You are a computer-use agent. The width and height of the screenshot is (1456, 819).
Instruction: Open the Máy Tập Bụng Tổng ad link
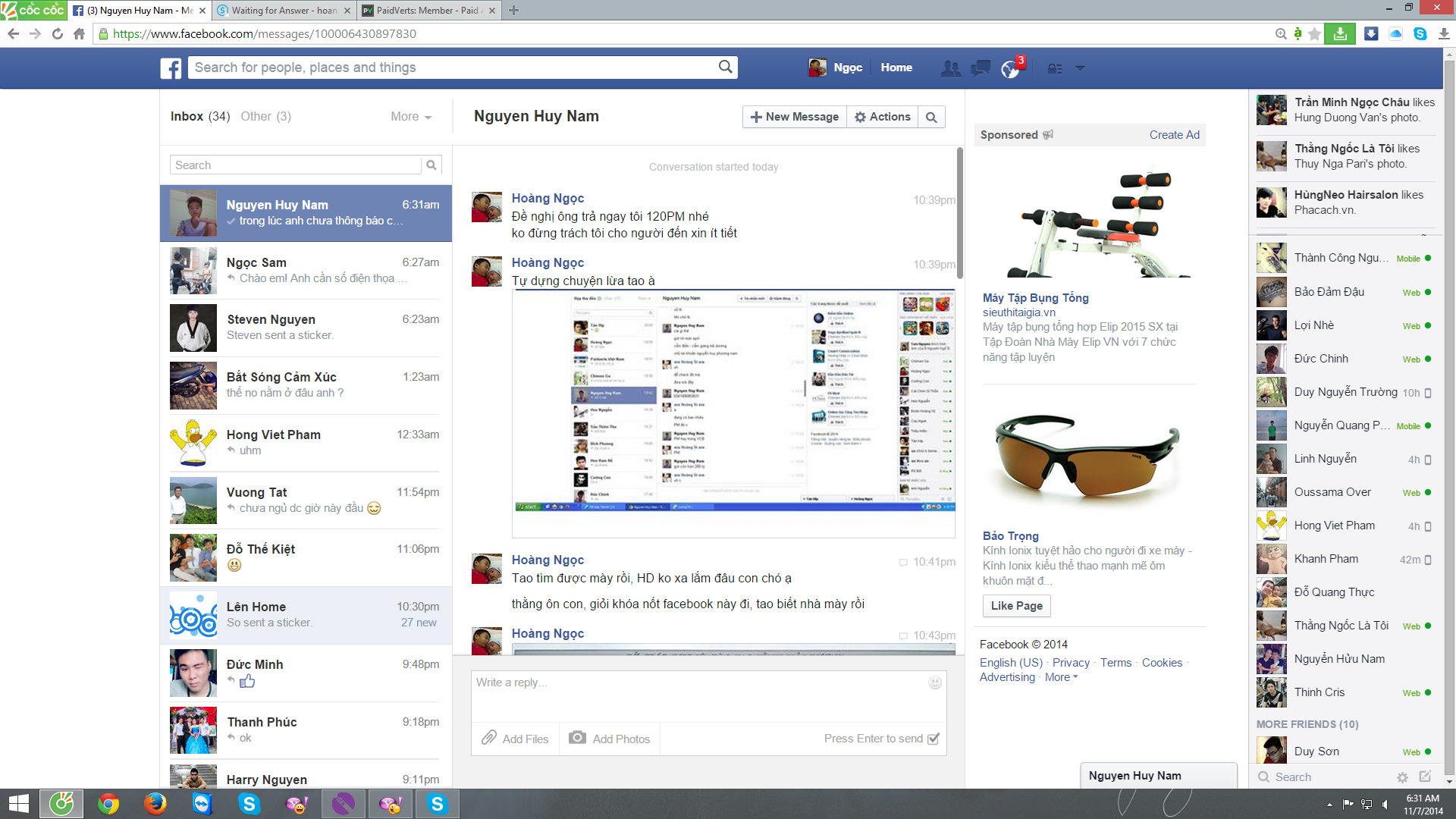(1035, 298)
